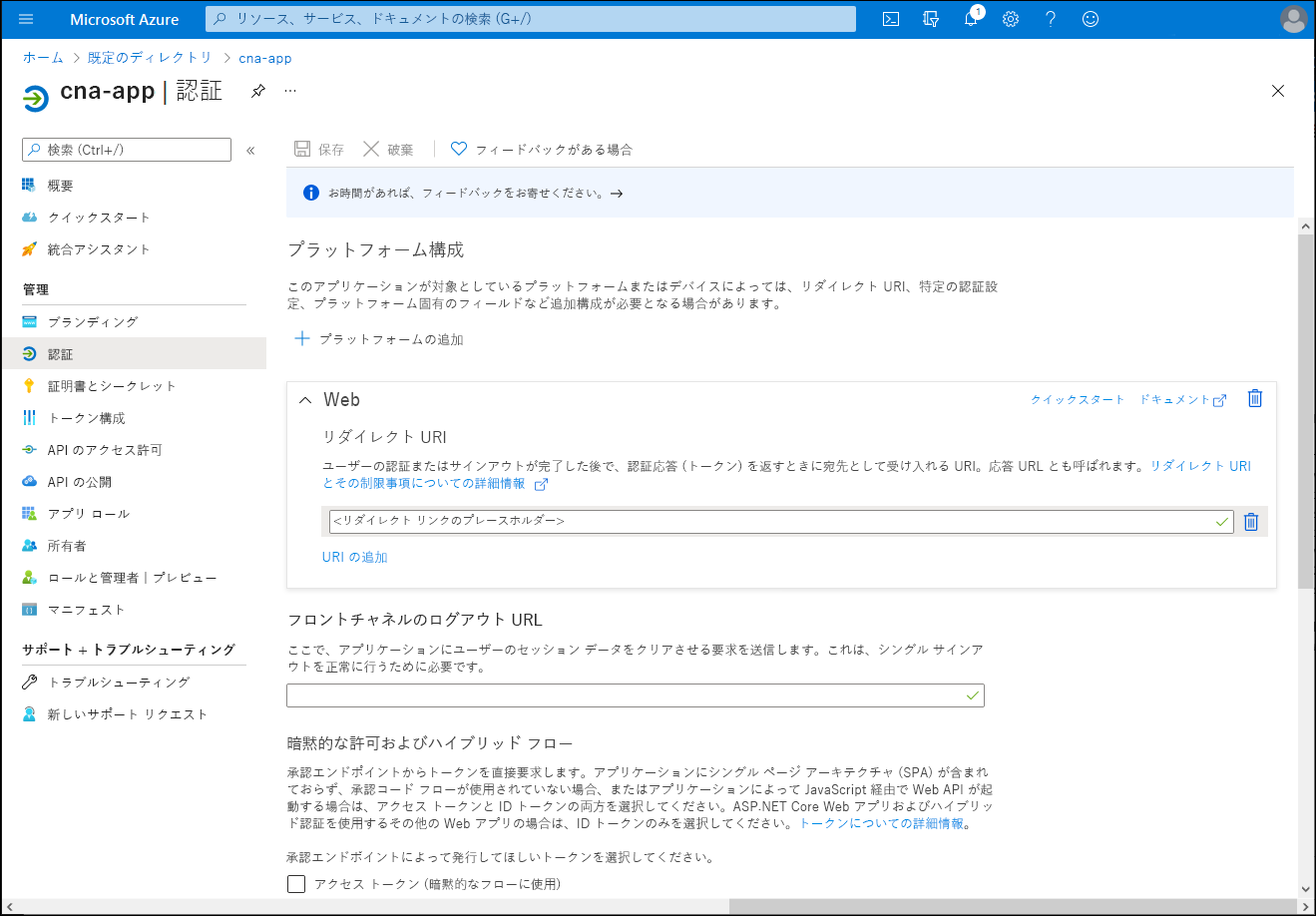Open トークンについての詳細情報 link
Image resolution: width=1316 pixels, height=916 pixels.
click(x=882, y=823)
